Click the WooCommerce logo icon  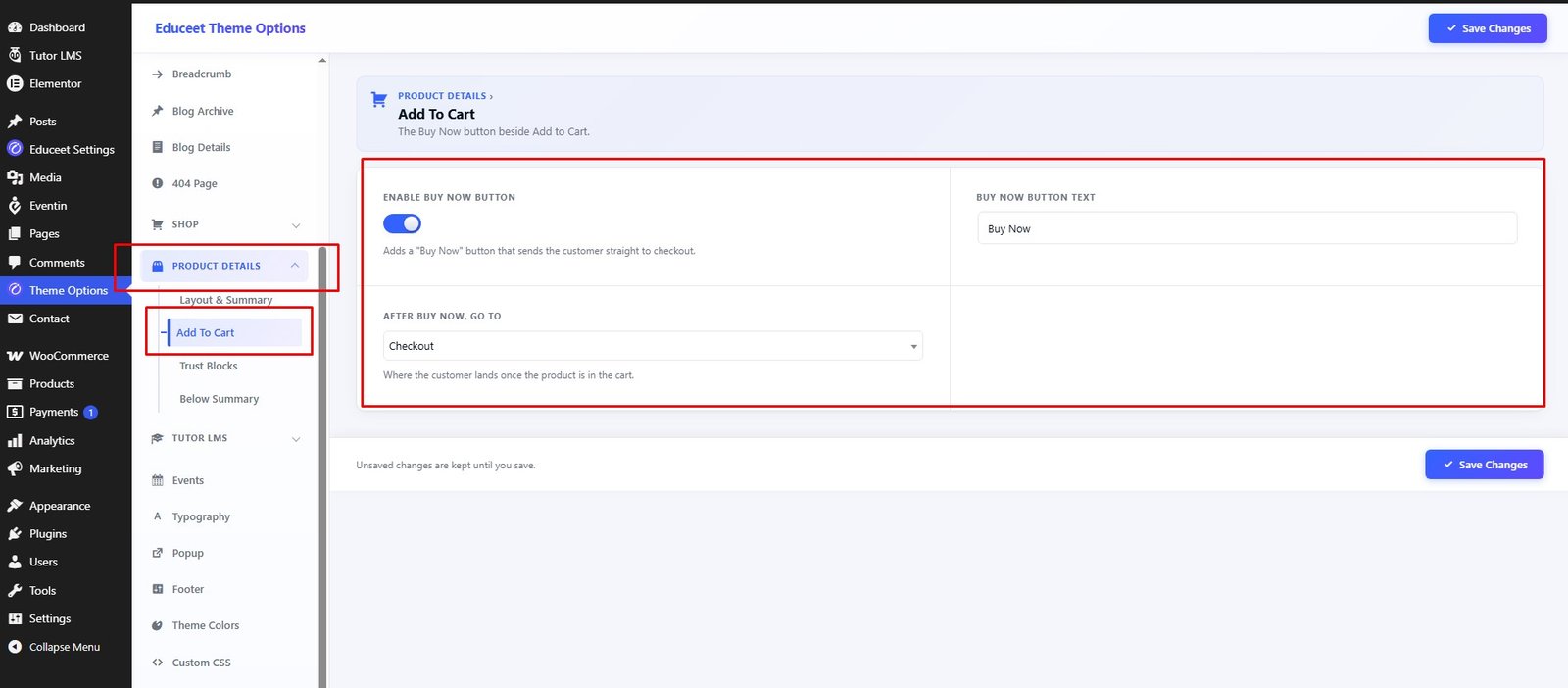pyautogui.click(x=15, y=356)
